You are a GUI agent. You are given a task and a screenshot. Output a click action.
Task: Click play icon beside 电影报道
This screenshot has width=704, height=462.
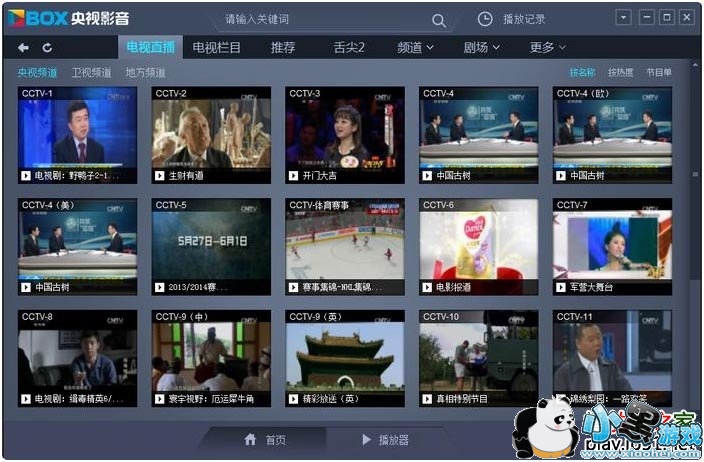click(x=427, y=287)
